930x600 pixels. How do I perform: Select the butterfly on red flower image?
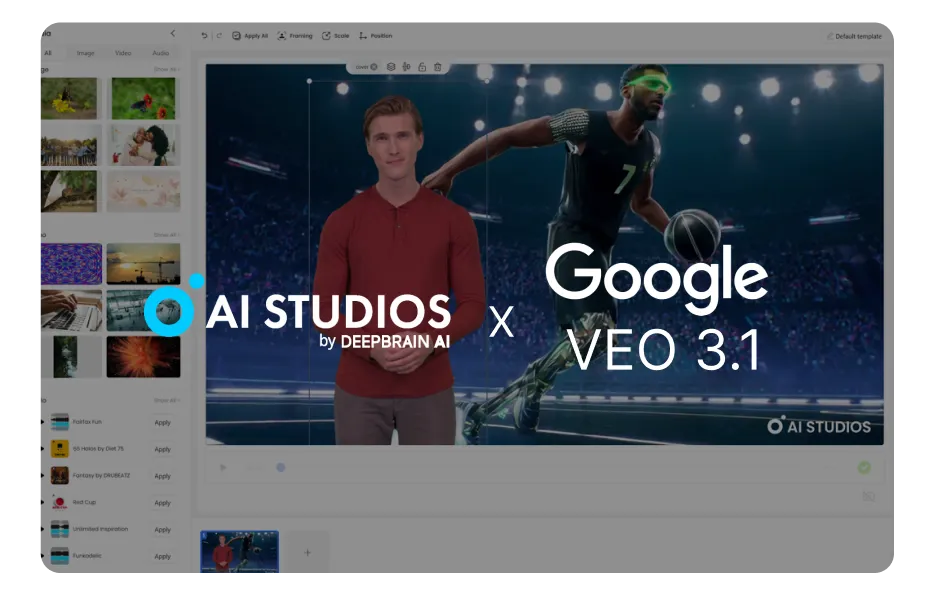(143, 98)
